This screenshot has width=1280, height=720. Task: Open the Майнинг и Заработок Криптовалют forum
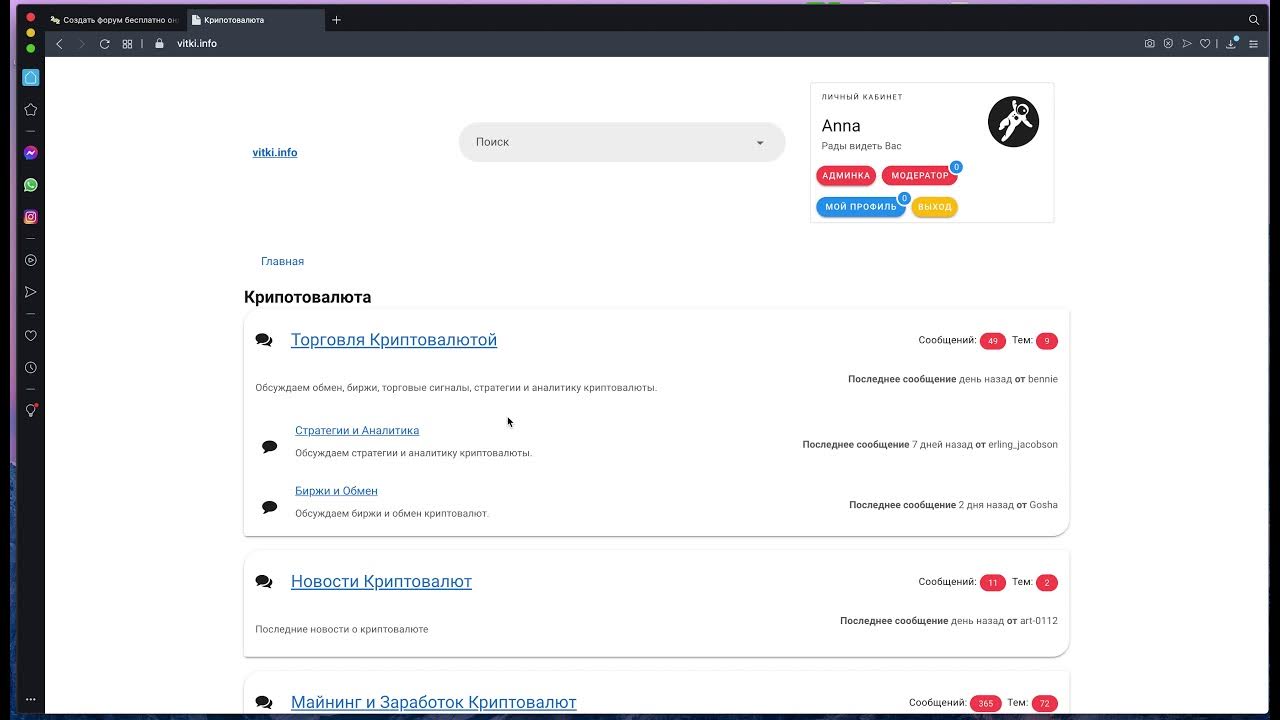434,703
